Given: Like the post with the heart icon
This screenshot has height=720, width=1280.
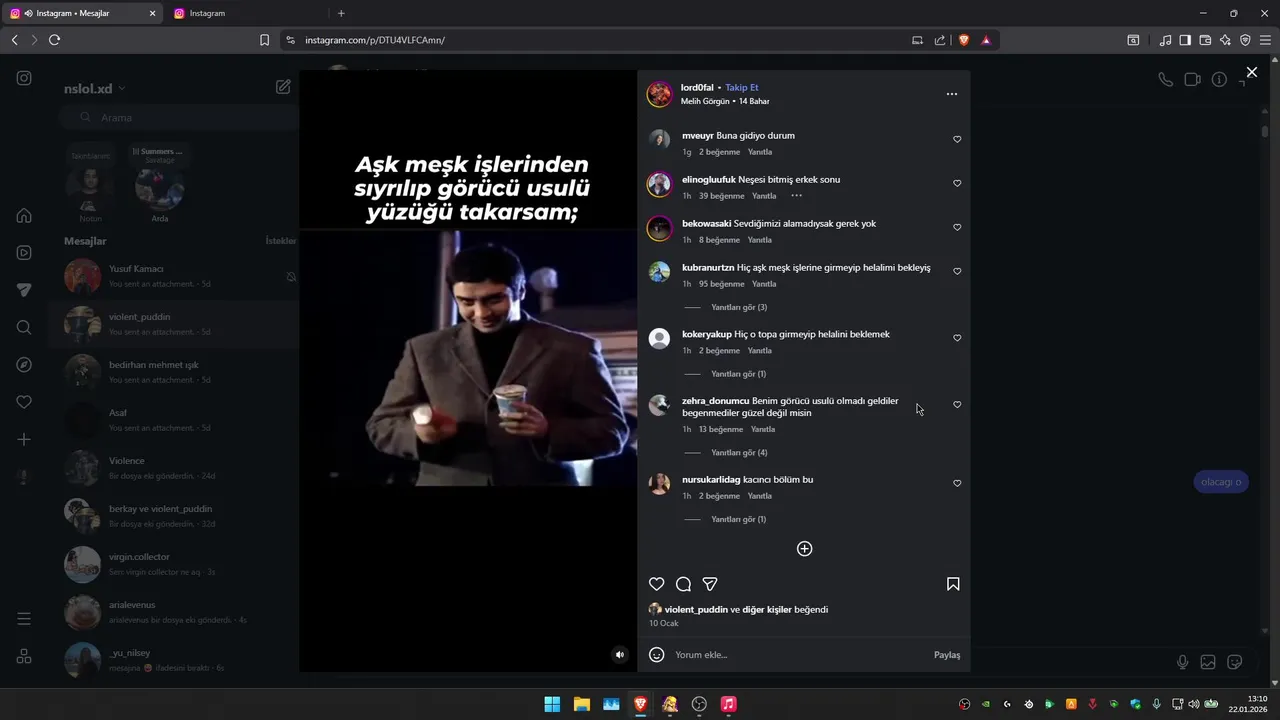Looking at the screenshot, I should 656,584.
